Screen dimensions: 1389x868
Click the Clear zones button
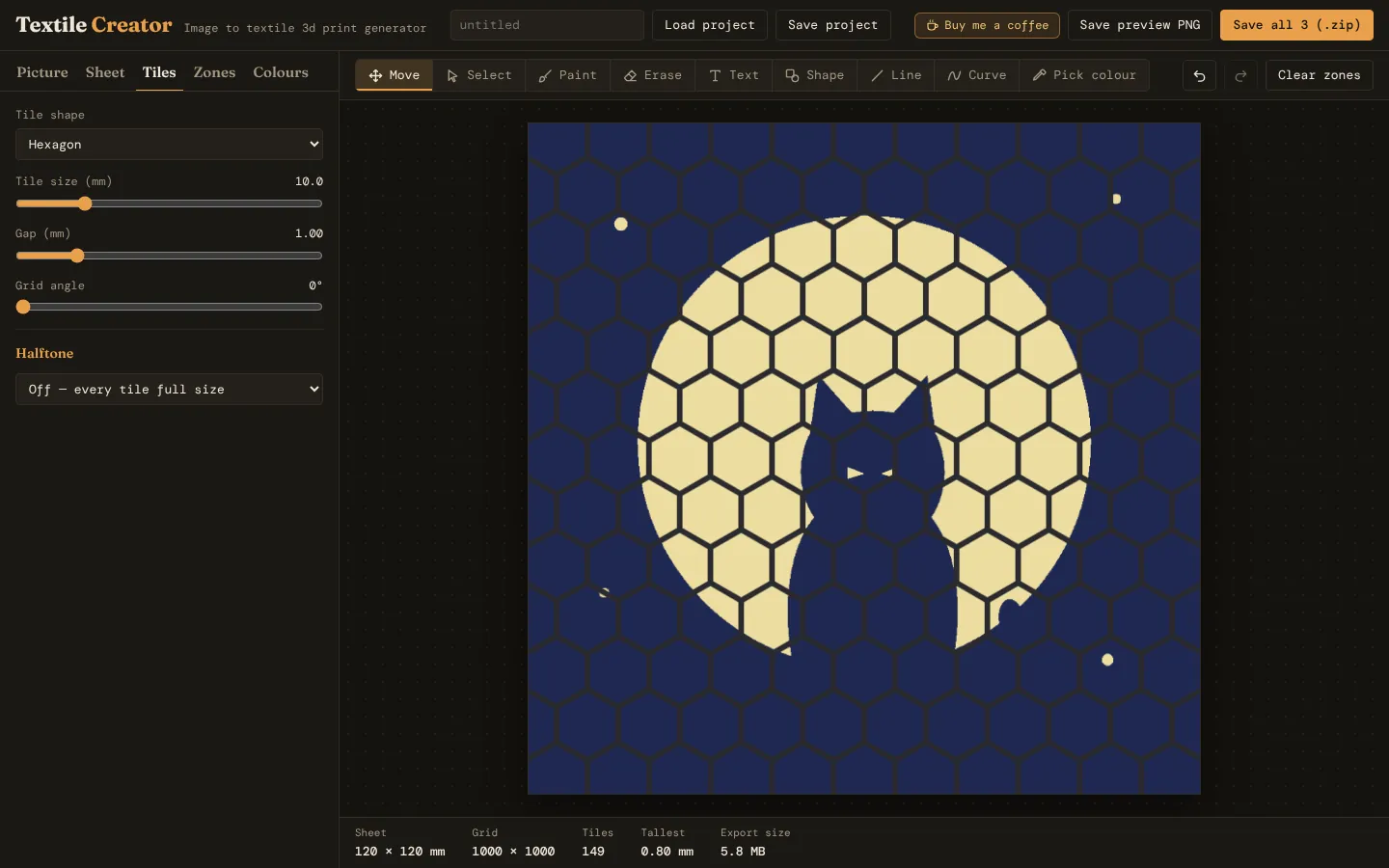tap(1319, 75)
